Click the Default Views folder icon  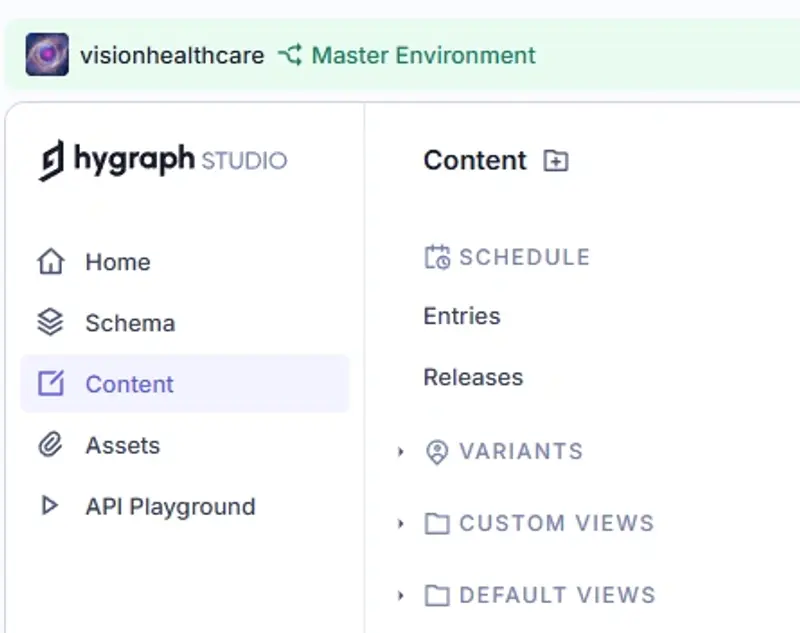click(x=437, y=595)
